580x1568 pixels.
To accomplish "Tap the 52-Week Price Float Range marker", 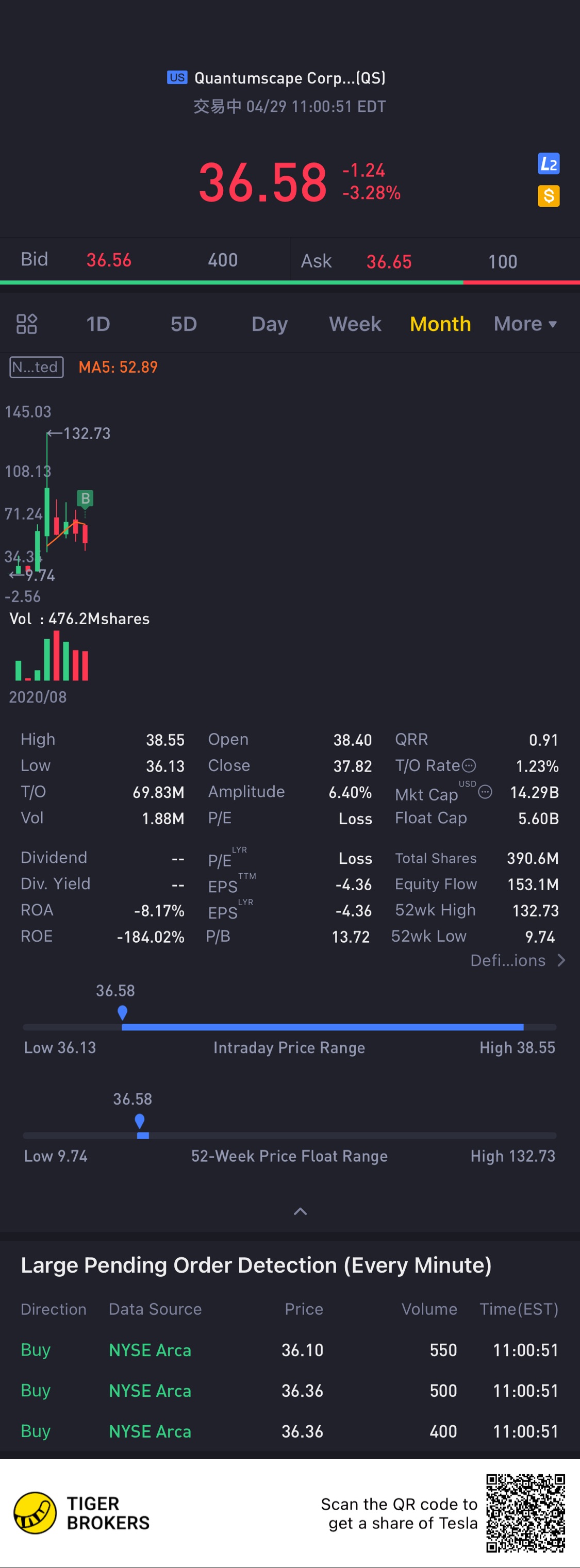I will [139, 1121].
